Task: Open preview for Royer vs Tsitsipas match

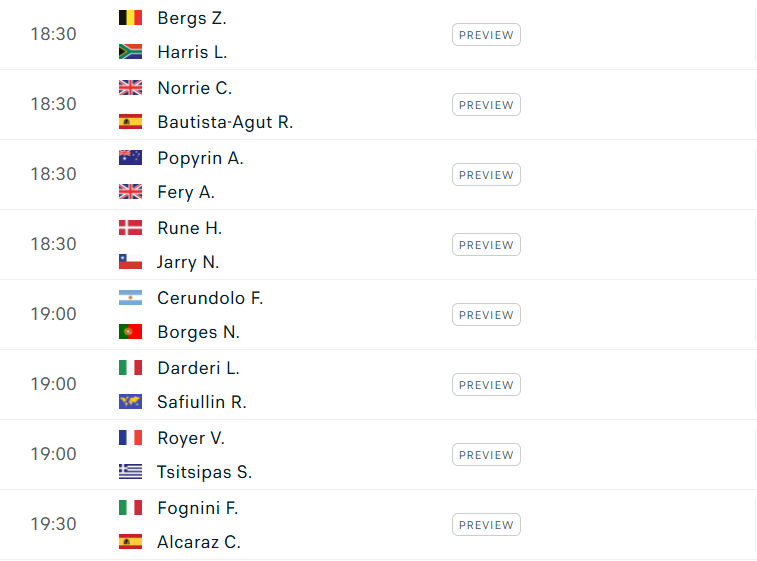Action: 486,455
